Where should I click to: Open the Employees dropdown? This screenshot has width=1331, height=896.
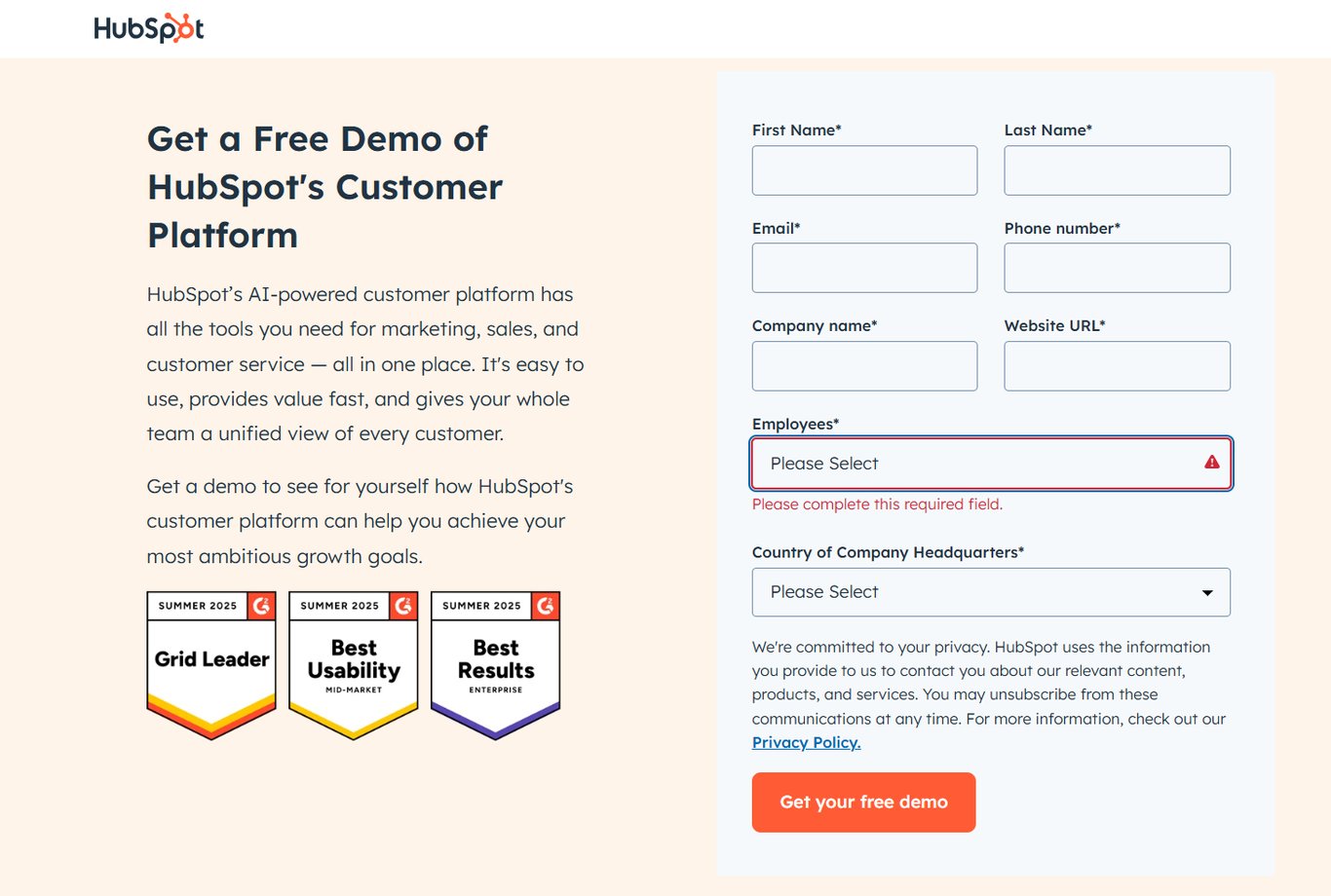click(x=974, y=464)
